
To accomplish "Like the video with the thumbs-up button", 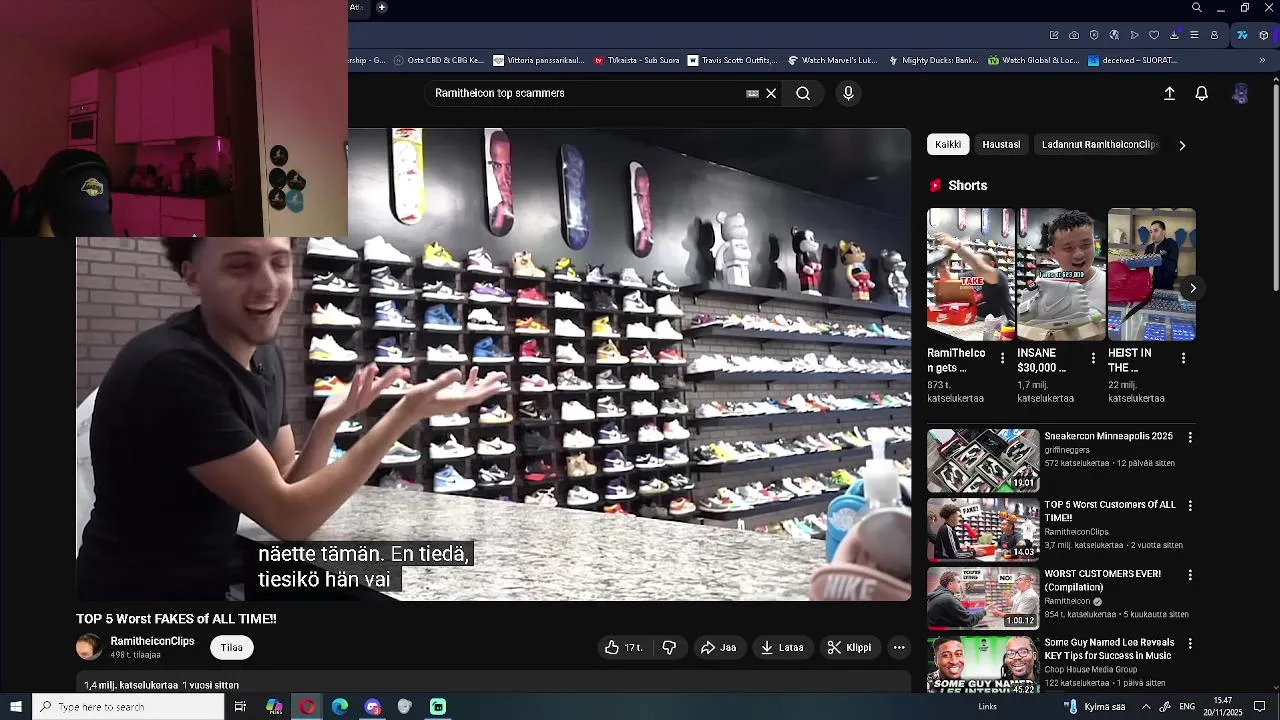I will (624, 648).
